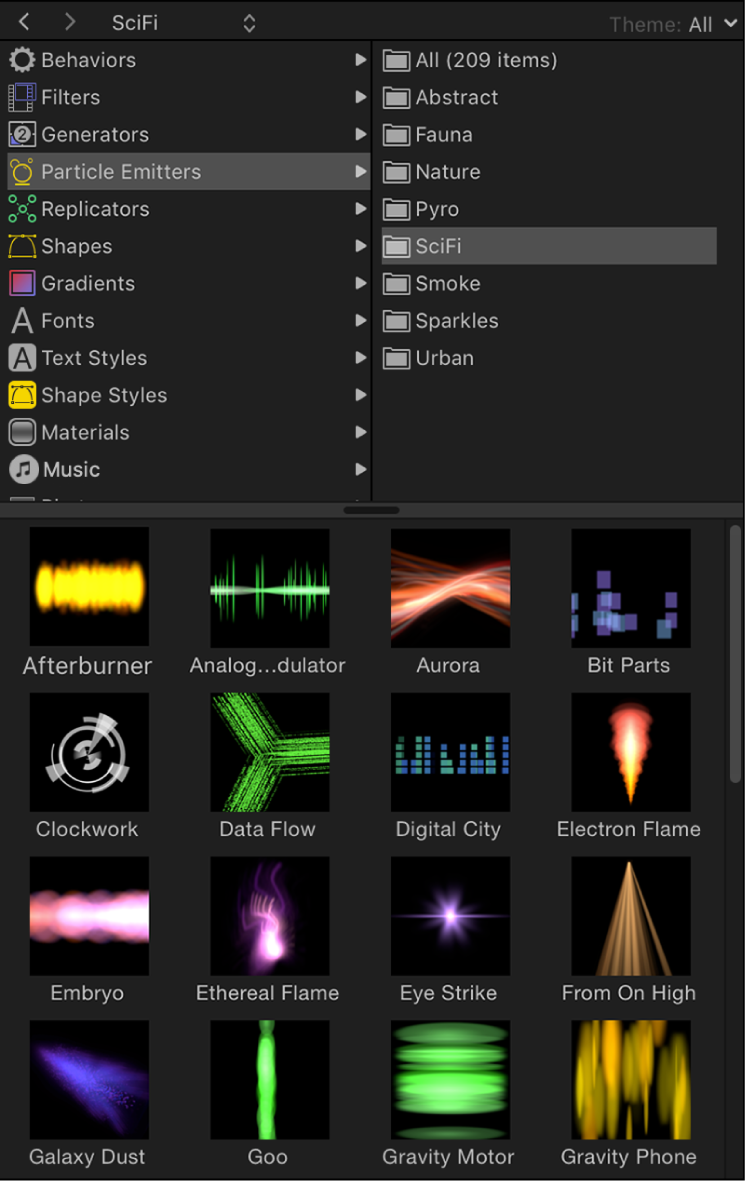Select the Analog Modulator emitter thumbnail
Viewport: 747px width, 1181px height.
pos(270,587)
